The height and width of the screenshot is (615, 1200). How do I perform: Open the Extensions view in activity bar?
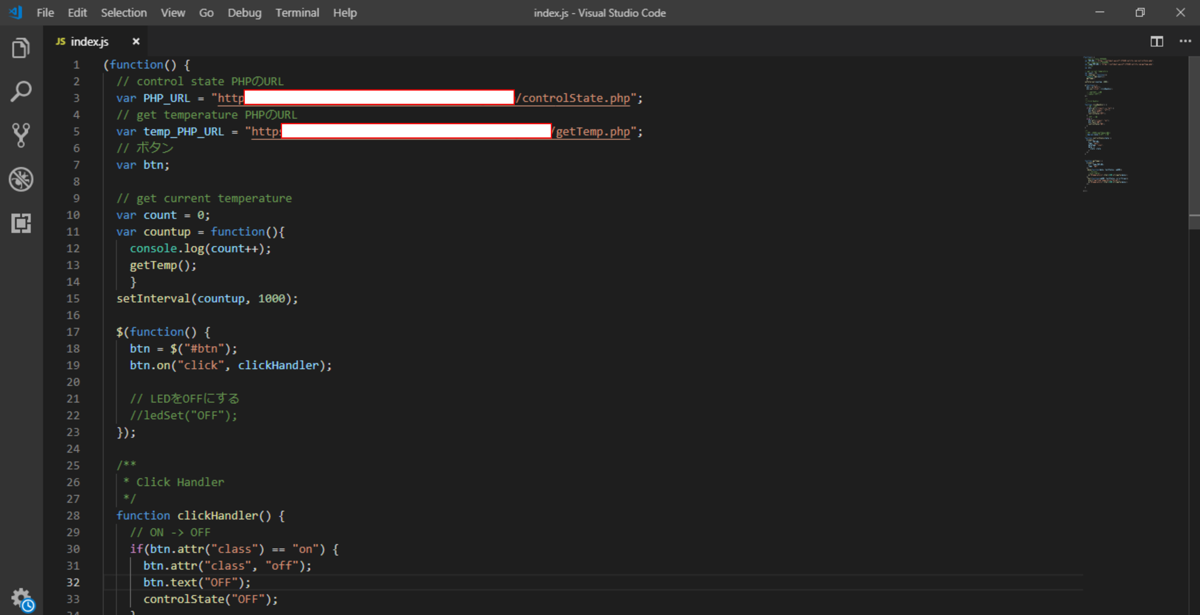[20, 223]
